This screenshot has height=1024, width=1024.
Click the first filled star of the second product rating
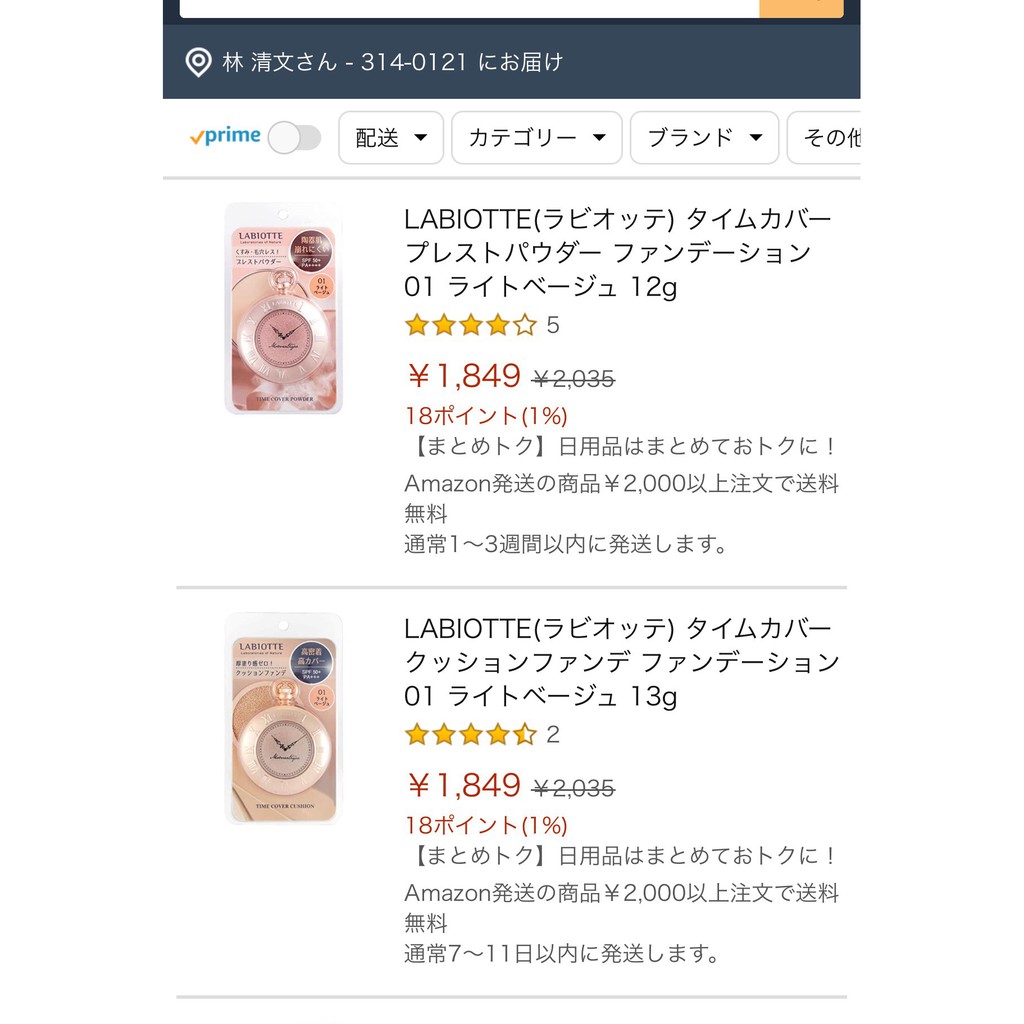tap(415, 734)
